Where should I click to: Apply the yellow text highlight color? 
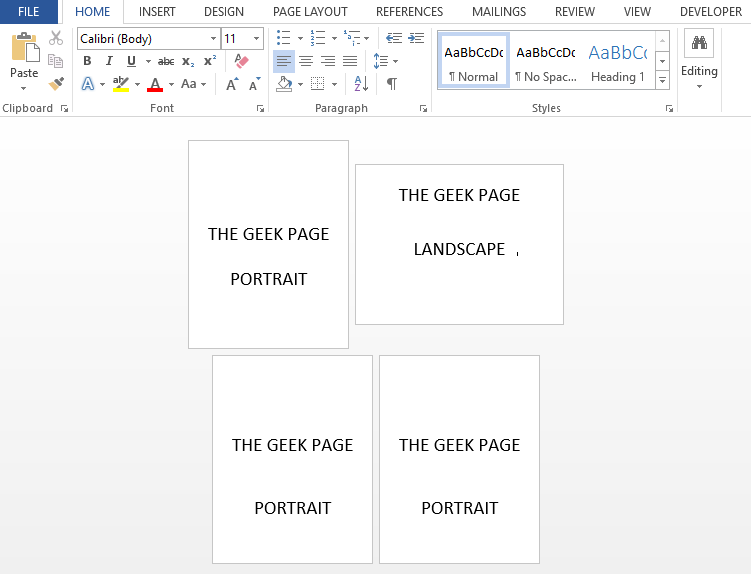tap(121, 84)
